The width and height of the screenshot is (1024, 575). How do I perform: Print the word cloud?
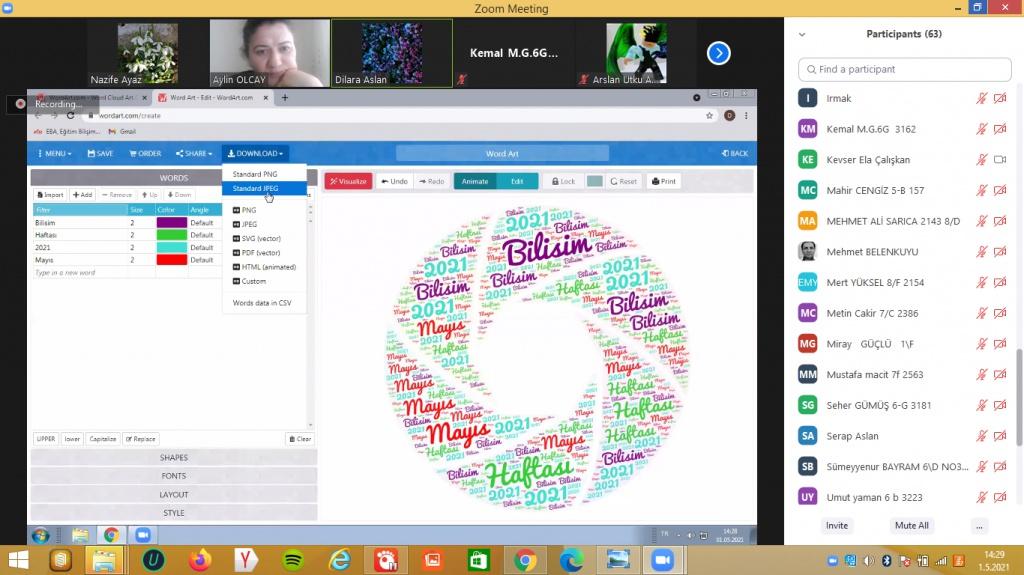point(664,181)
